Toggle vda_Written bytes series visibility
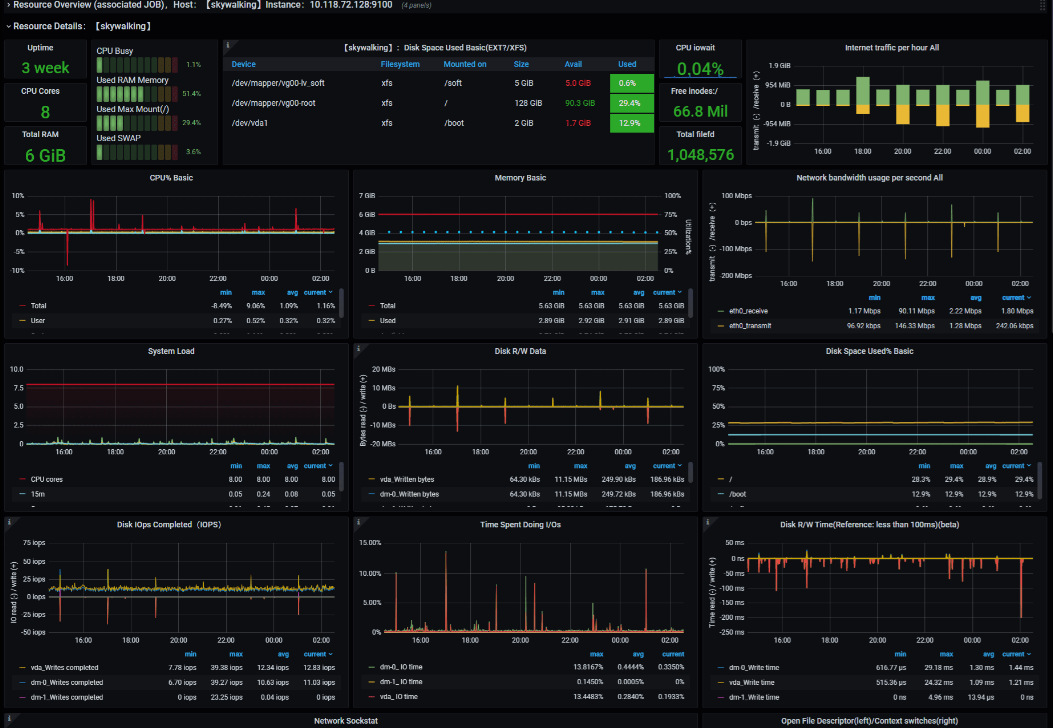 point(407,480)
